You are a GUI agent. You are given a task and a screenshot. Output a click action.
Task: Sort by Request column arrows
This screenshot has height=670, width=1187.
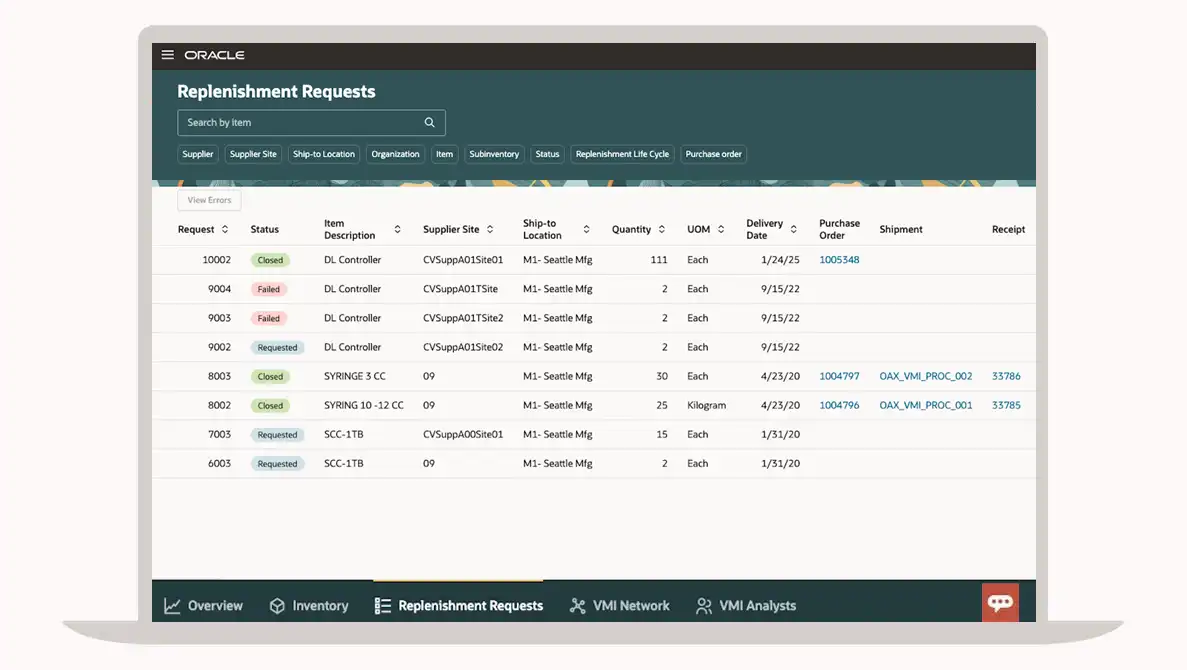[x=225, y=230]
